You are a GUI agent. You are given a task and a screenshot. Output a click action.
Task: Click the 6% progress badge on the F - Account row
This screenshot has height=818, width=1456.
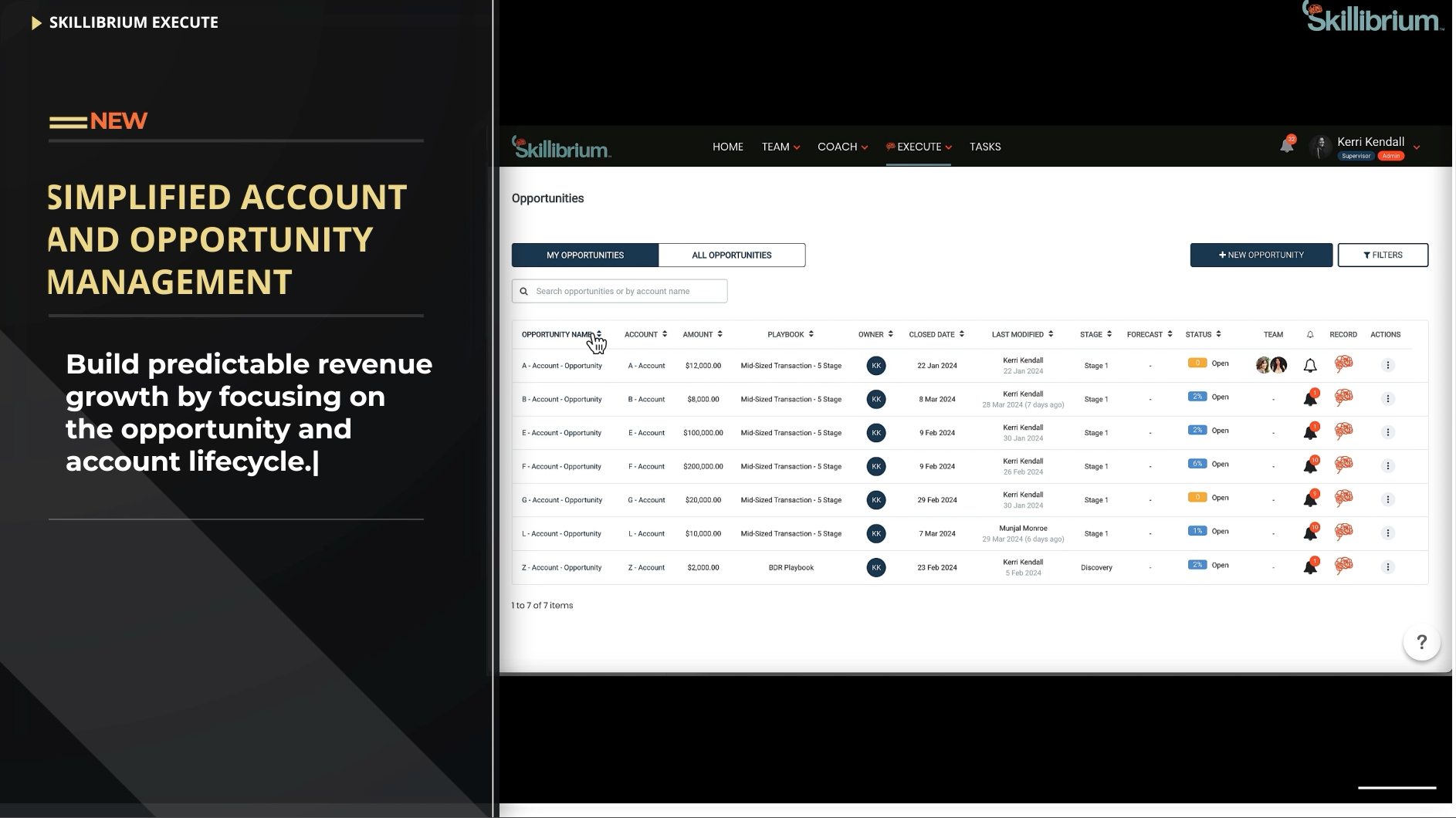(x=1197, y=464)
